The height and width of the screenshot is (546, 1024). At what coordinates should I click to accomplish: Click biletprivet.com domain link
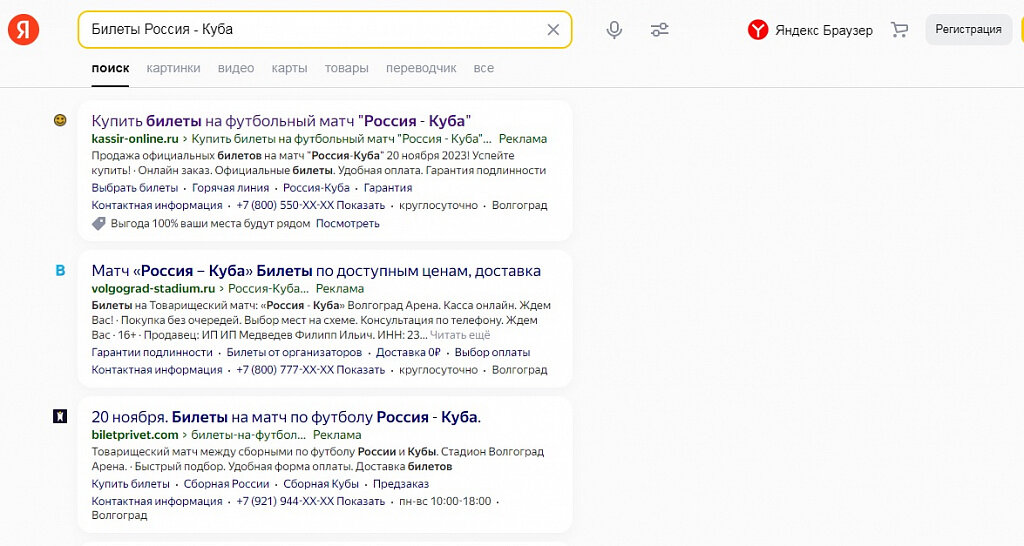pos(135,434)
